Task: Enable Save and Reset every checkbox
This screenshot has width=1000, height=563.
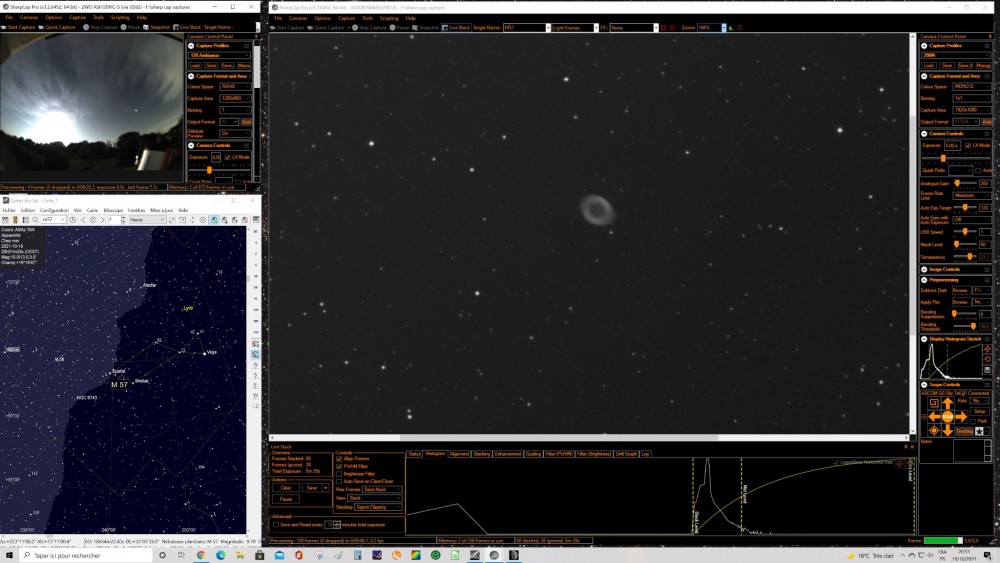Action: point(276,525)
